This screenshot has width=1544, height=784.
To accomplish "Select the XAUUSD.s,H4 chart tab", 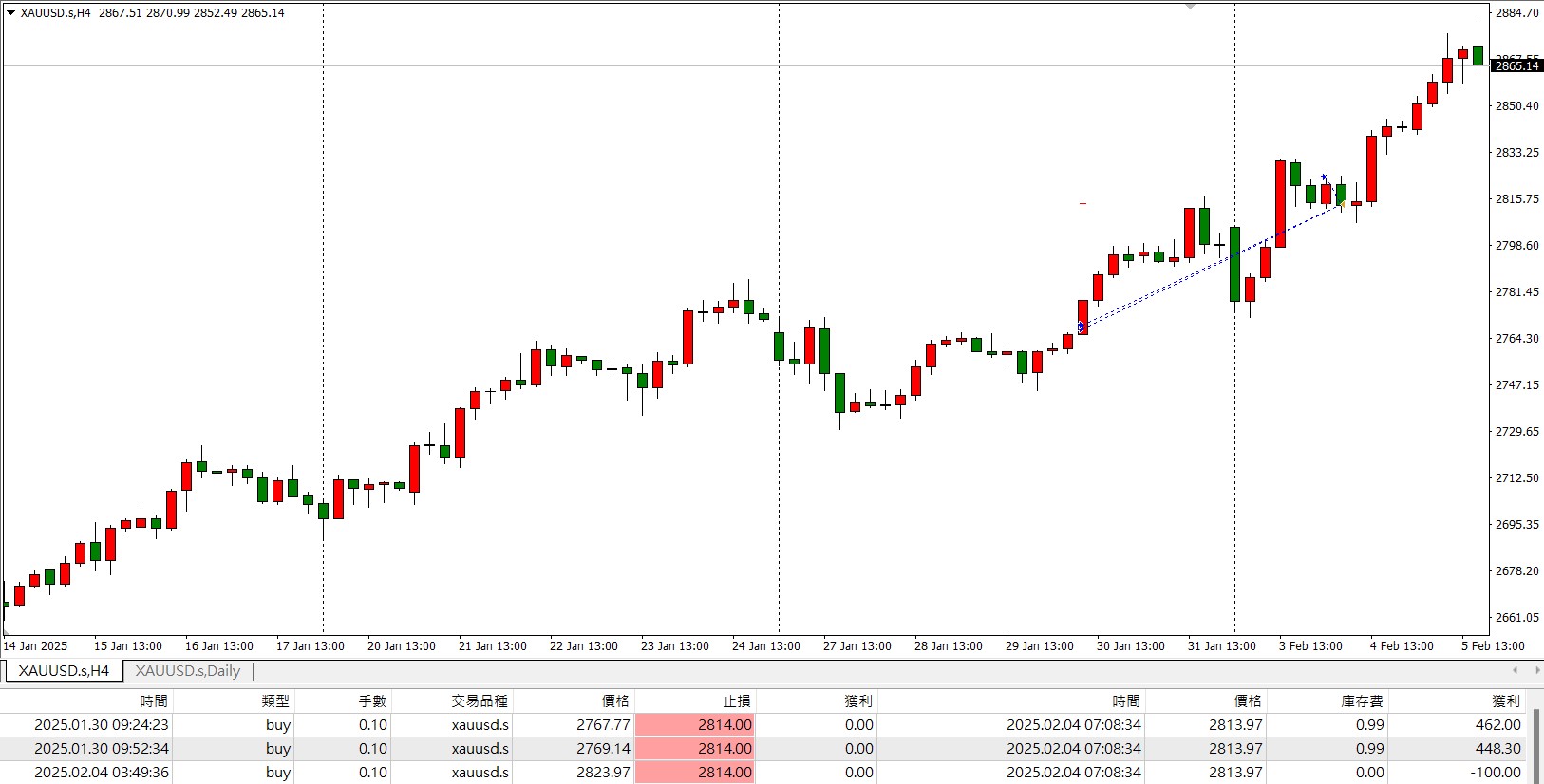I will [x=64, y=671].
